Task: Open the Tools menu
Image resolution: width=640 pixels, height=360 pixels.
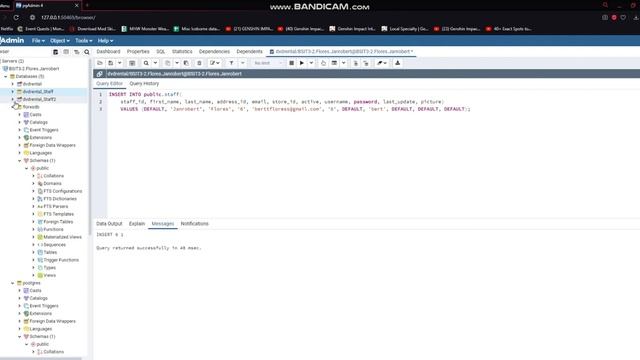Action: click(83, 41)
